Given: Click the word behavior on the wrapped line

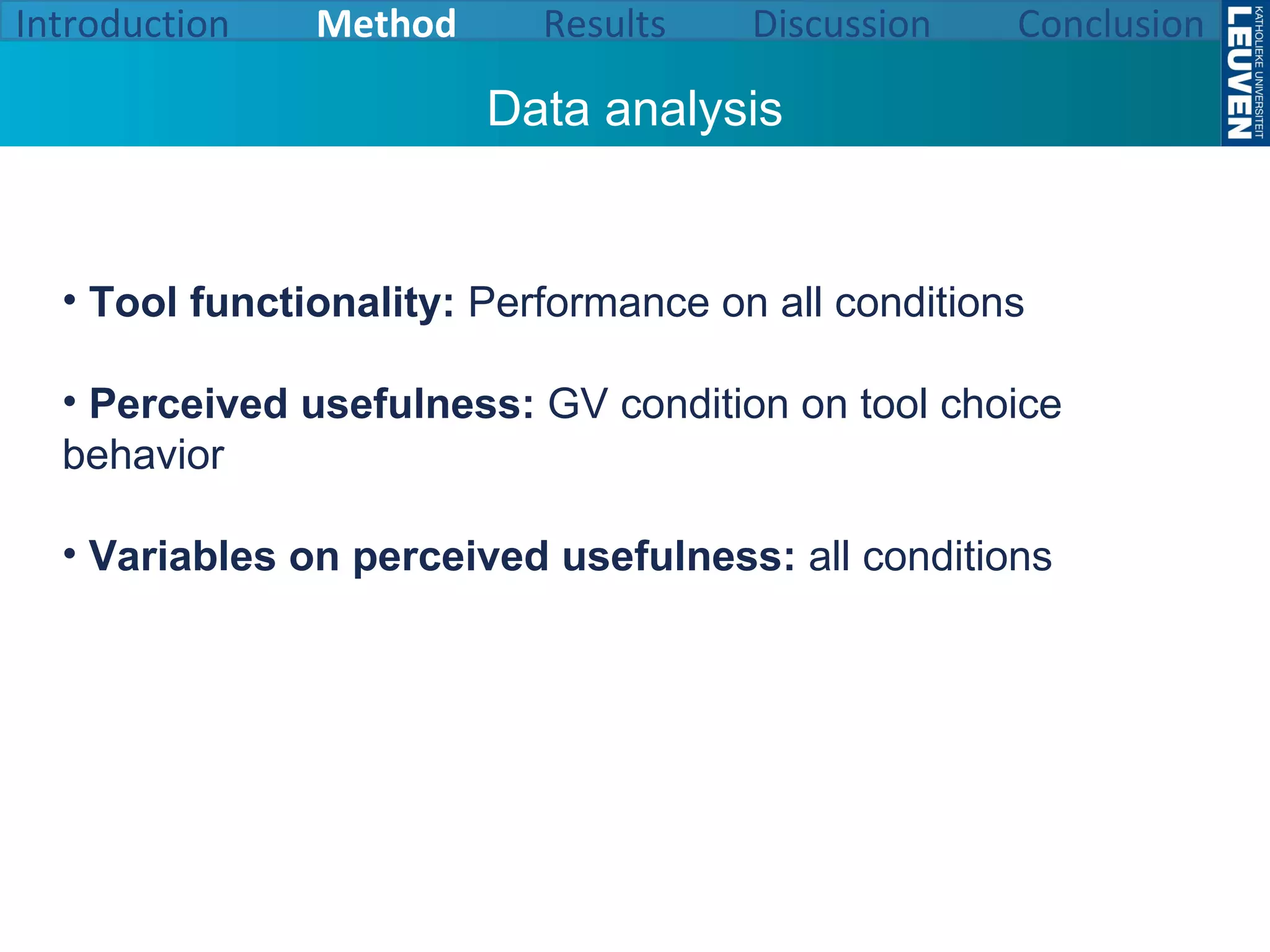Looking at the screenshot, I should pos(143,455).
